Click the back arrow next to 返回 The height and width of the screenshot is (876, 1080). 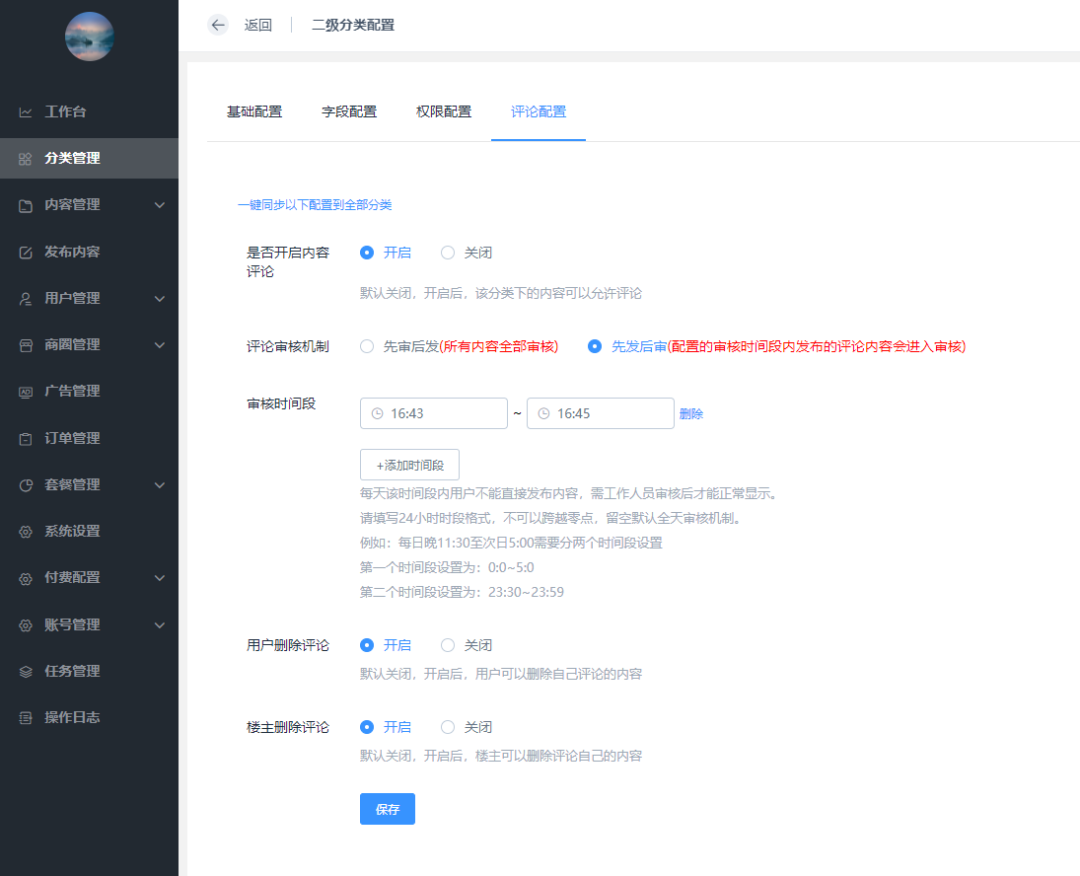coord(217,25)
